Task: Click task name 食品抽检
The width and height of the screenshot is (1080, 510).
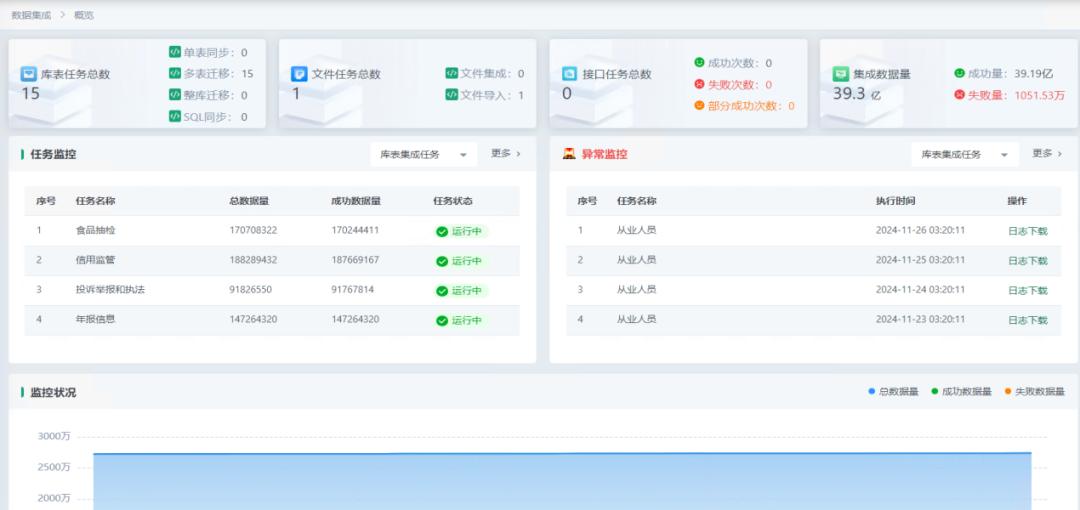Action: [96, 230]
